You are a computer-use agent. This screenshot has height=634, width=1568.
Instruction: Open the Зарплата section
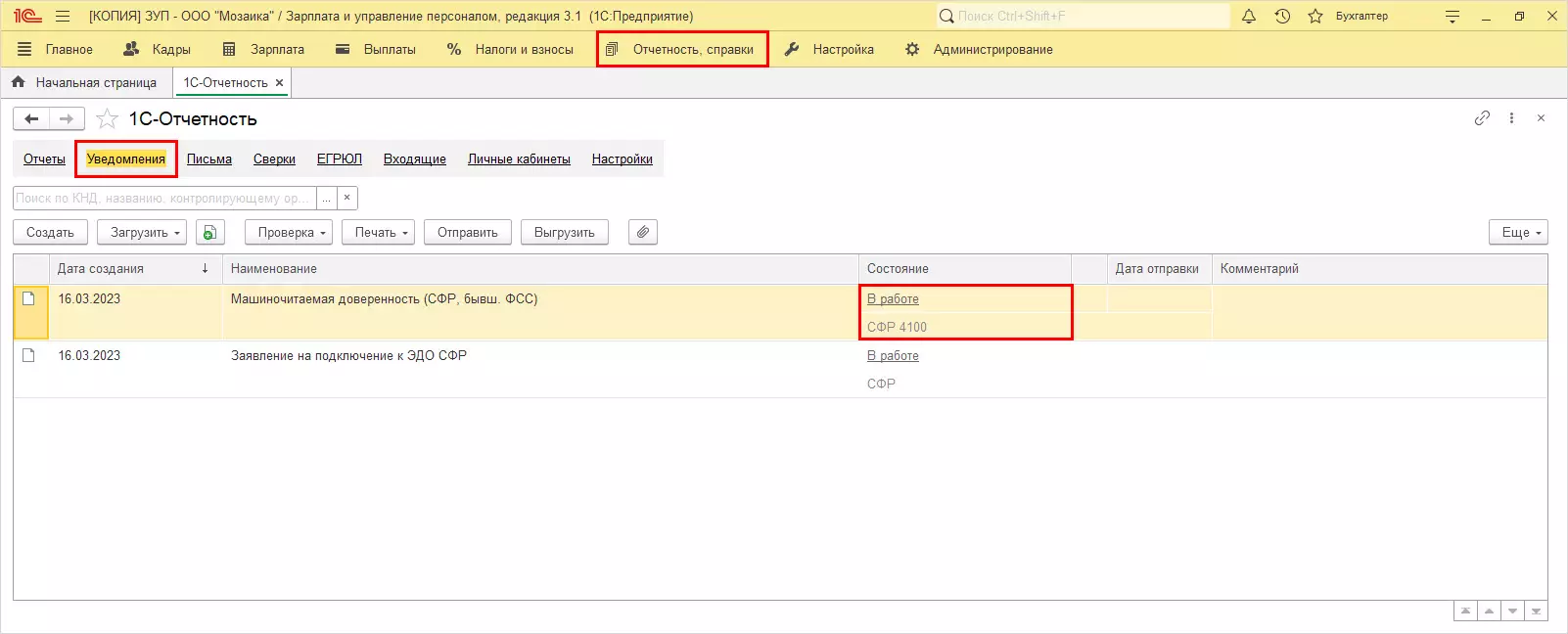tap(263, 49)
